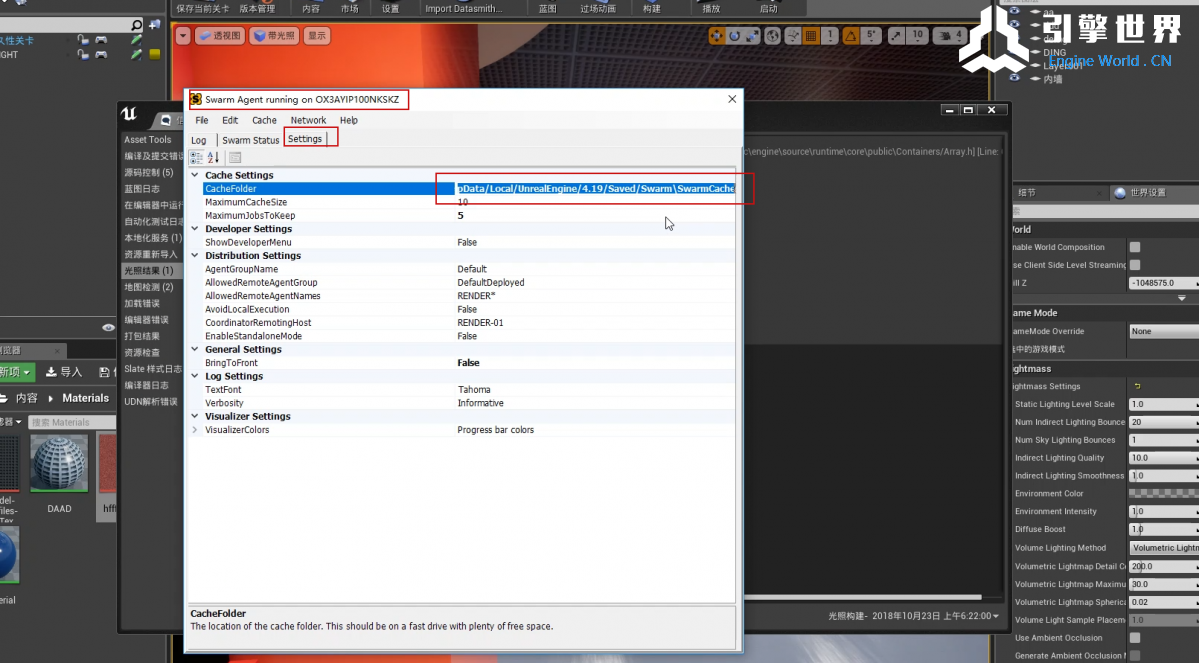Toggle Client Side Level Streaming checkbox

tap(1135, 265)
